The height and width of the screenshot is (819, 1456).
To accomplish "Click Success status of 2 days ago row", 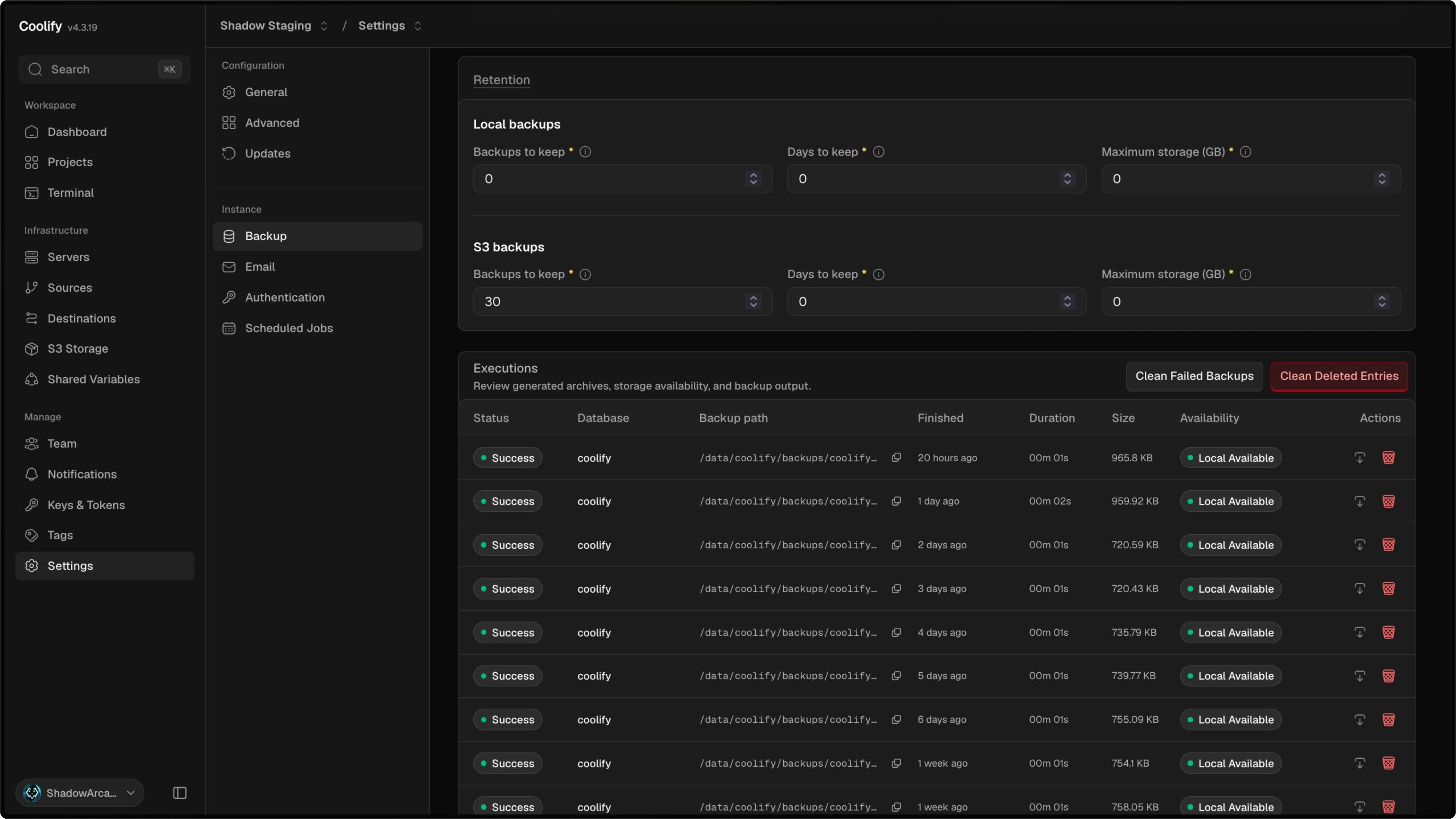I will point(508,544).
